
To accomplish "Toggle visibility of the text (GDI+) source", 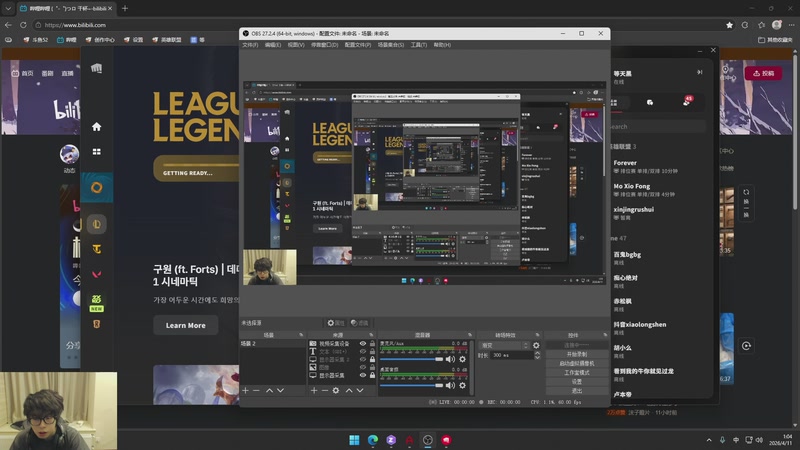I will (363, 352).
